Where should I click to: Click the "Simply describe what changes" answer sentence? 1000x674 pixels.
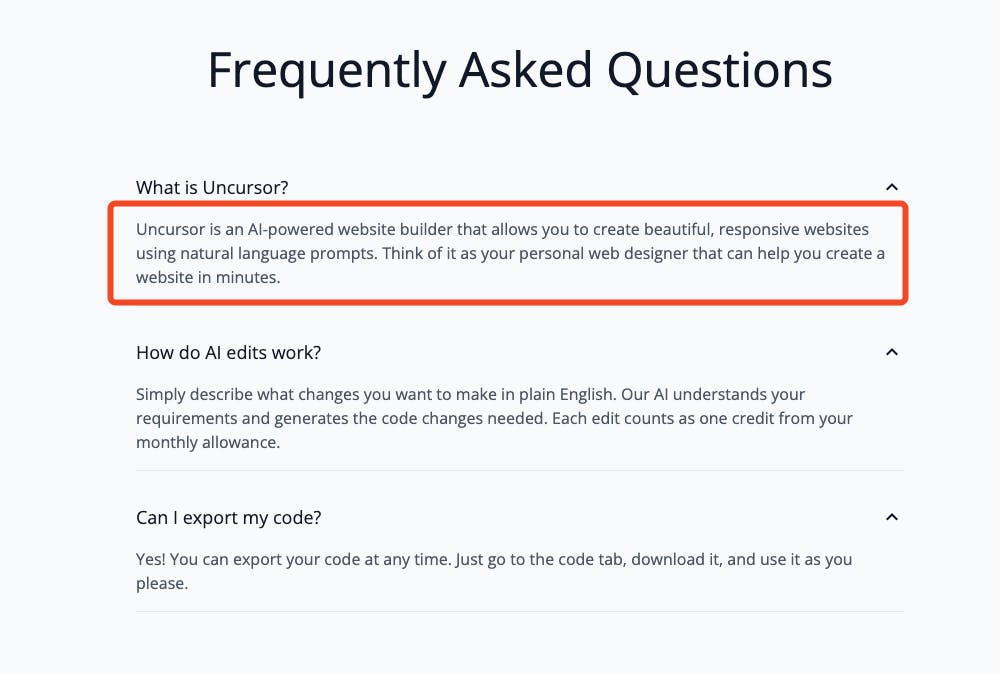point(376,394)
